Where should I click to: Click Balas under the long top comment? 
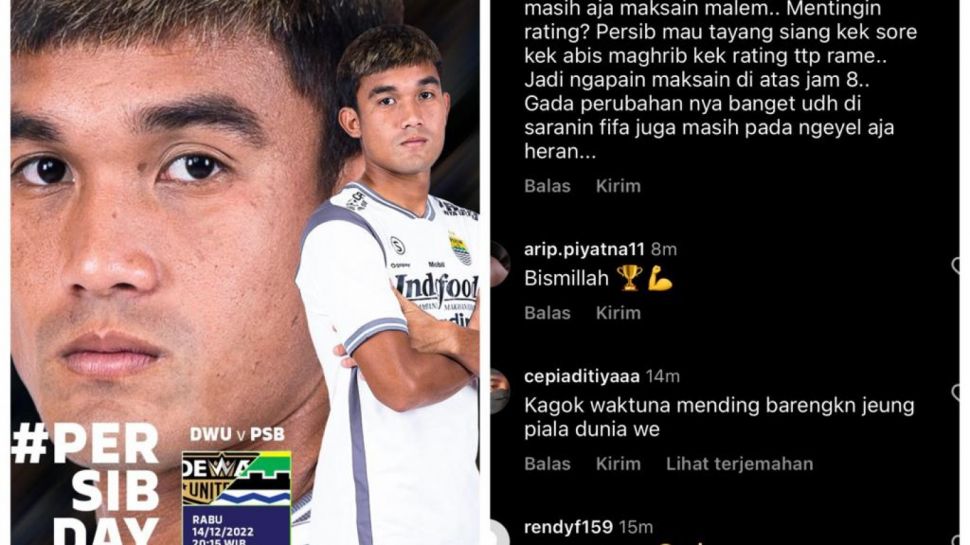(547, 186)
